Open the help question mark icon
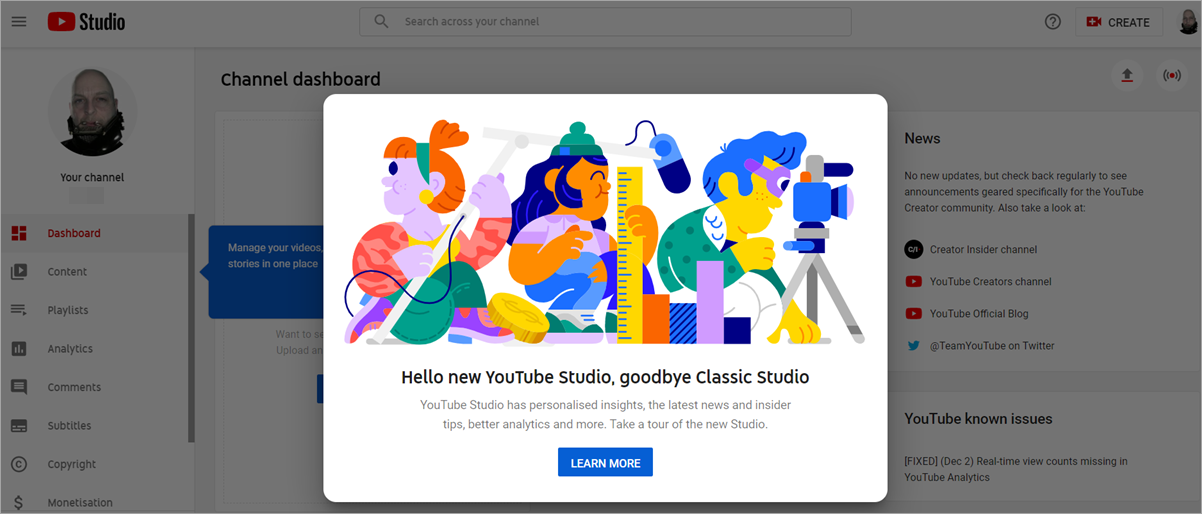Viewport: 1202px width, 514px height. click(x=1052, y=22)
